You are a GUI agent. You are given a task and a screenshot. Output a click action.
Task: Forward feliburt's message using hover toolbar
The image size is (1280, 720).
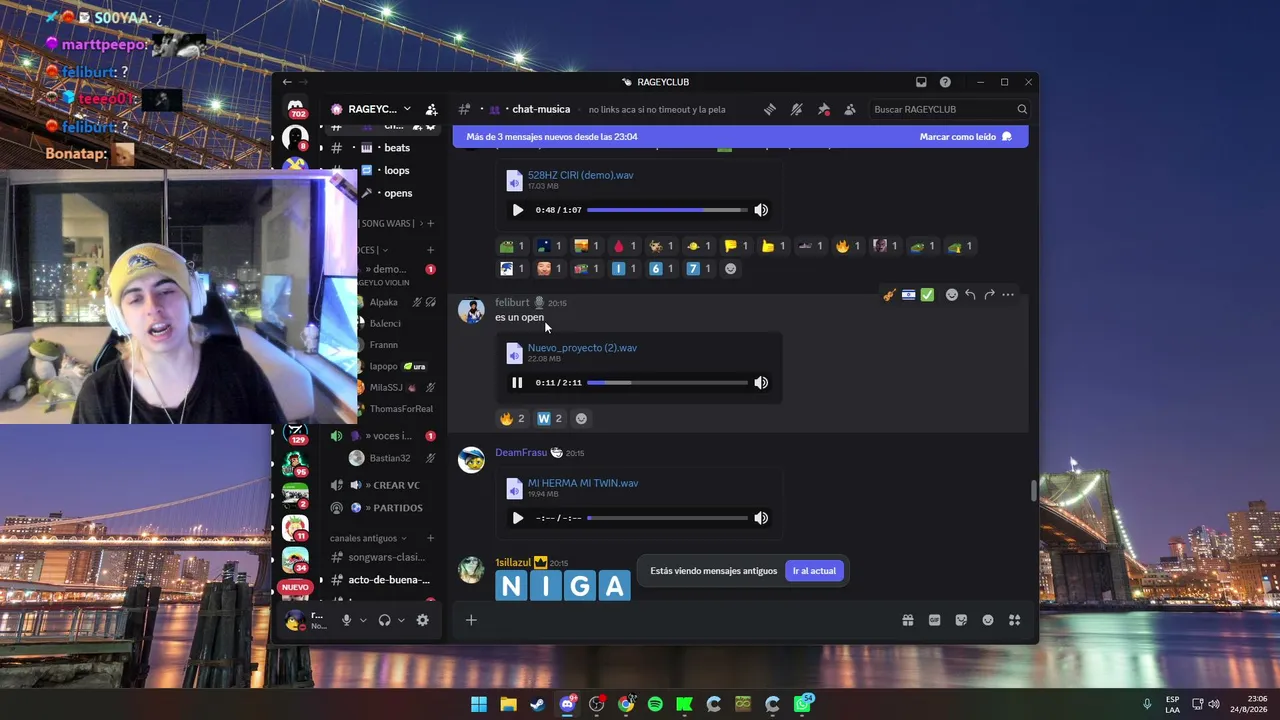tap(989, 295)
